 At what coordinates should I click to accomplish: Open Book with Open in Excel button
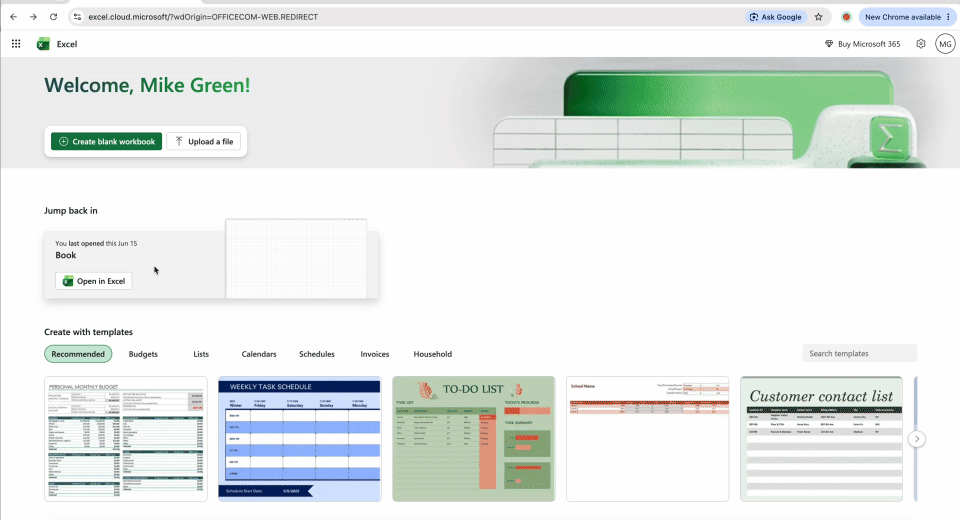point(94,281)
